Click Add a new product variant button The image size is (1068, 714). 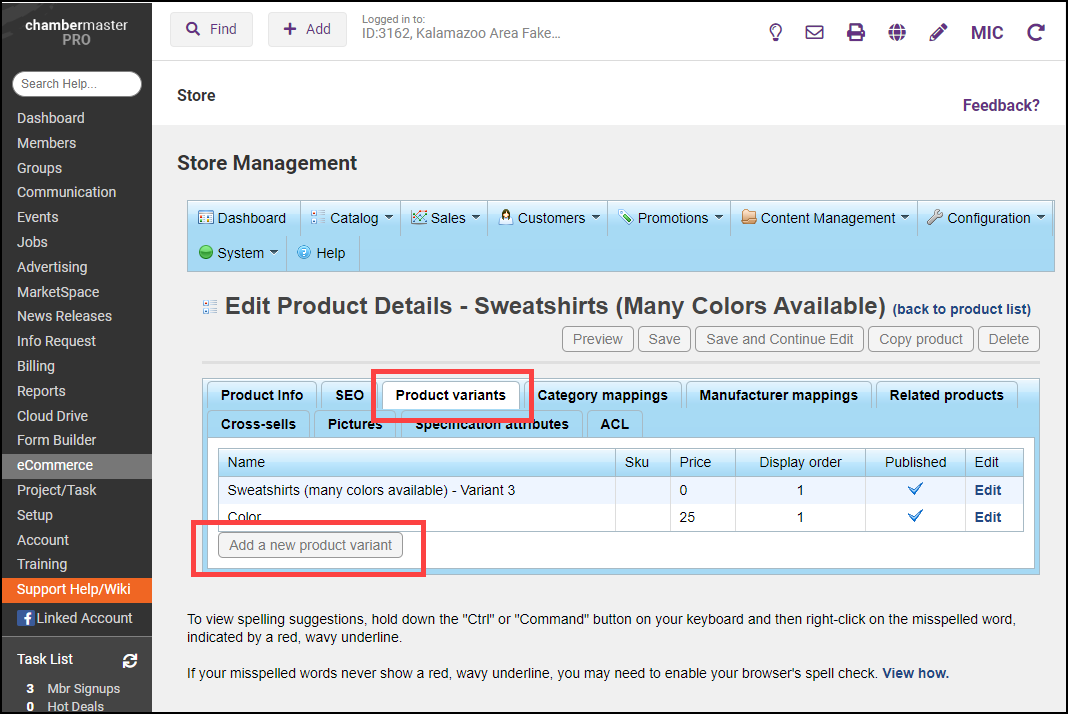[310, 545]
